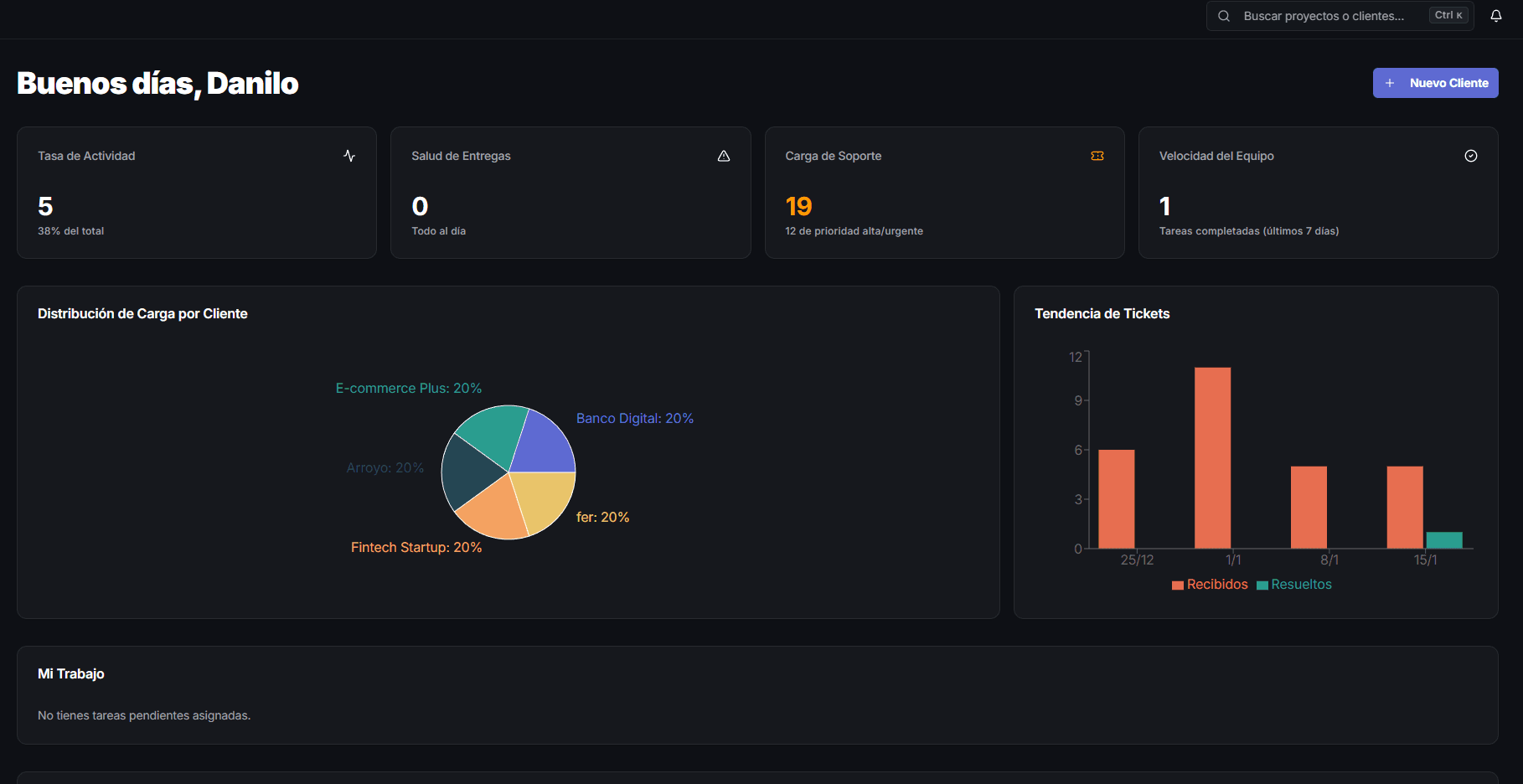Click the plus icon inside Nuevo Cliente button
The height and width of the screenshot is (784, 1523).
1391,83
